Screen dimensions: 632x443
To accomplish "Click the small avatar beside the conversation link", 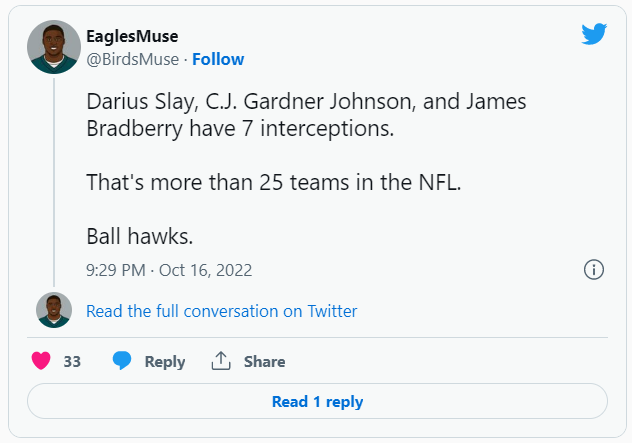I will [x=54, y=311].
